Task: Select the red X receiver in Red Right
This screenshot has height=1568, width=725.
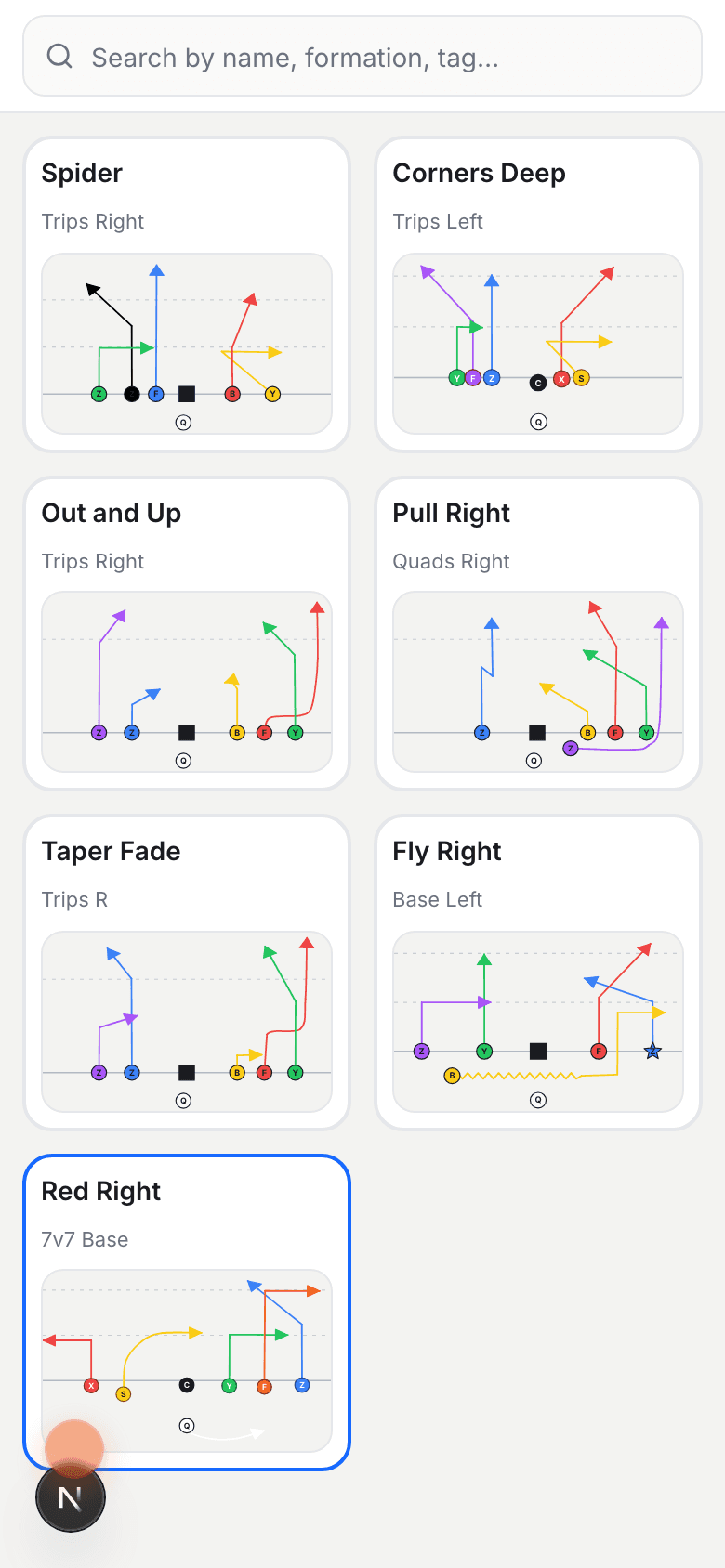Action: click(x=91, y=1383)
